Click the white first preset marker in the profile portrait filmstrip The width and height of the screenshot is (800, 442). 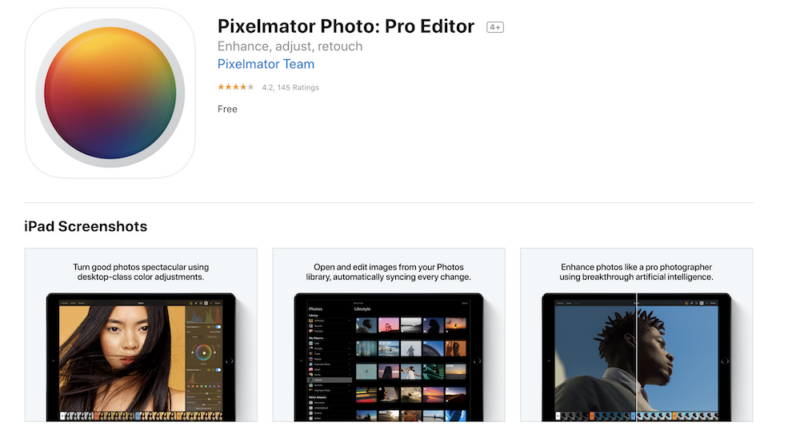tap(558, 416)
